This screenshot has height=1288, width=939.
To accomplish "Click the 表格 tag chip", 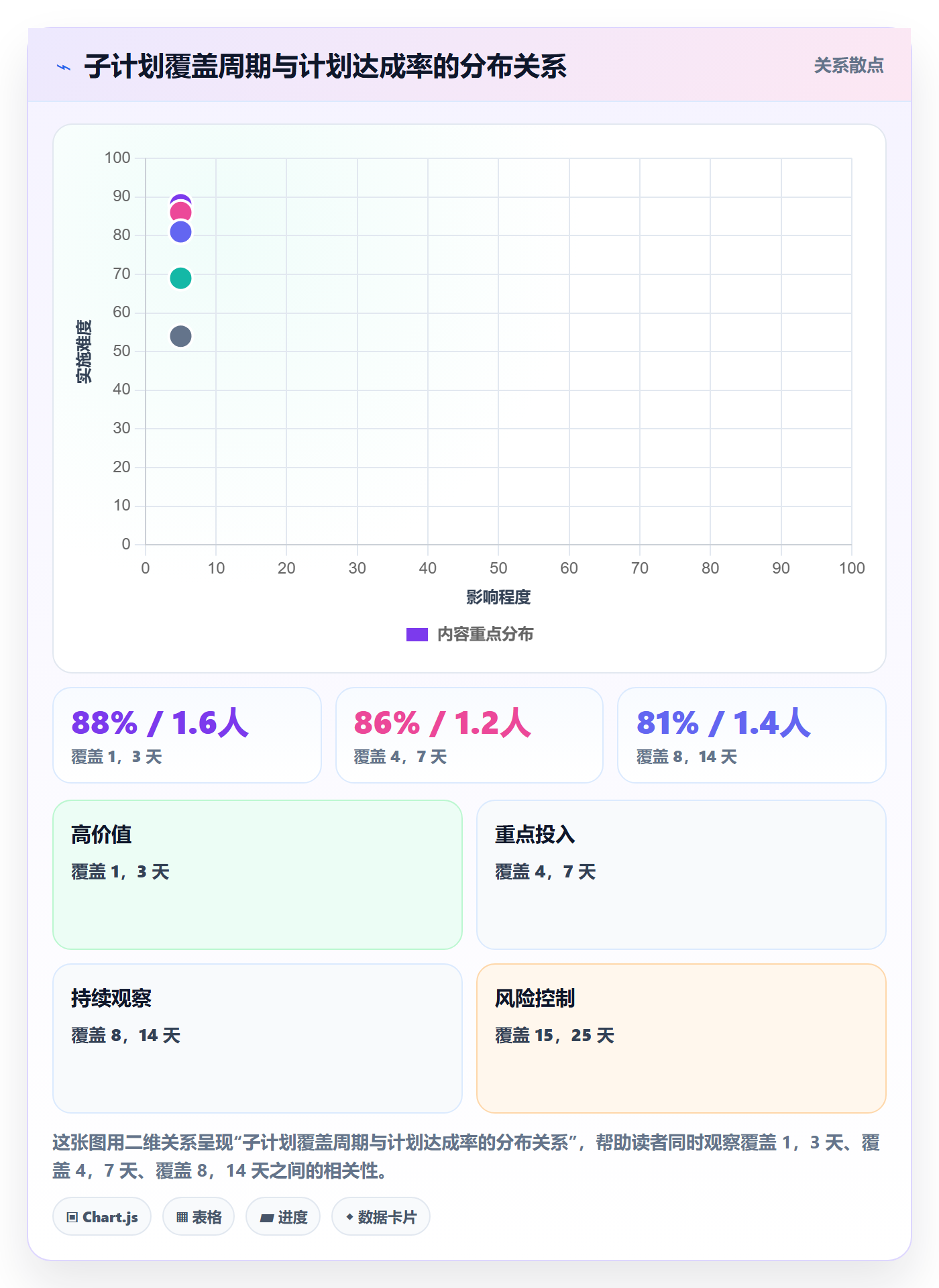I will point(199,1217).
